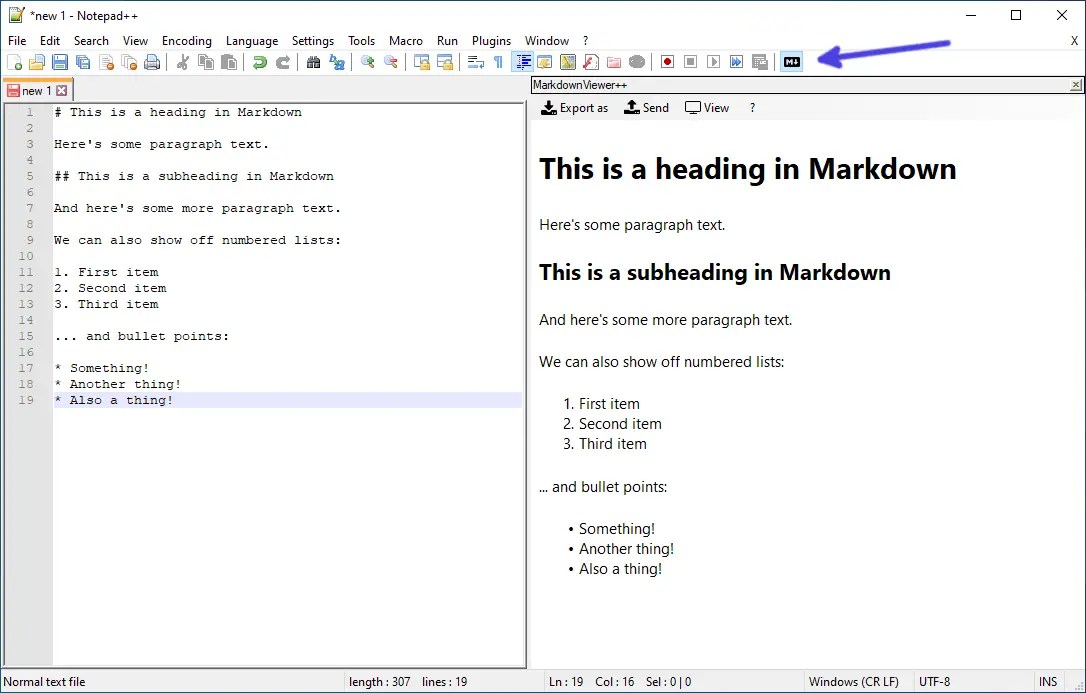The height and width of the screenshot is (693, 1086).
Task: Toggle the indent guide display
Action: point(523,61)
